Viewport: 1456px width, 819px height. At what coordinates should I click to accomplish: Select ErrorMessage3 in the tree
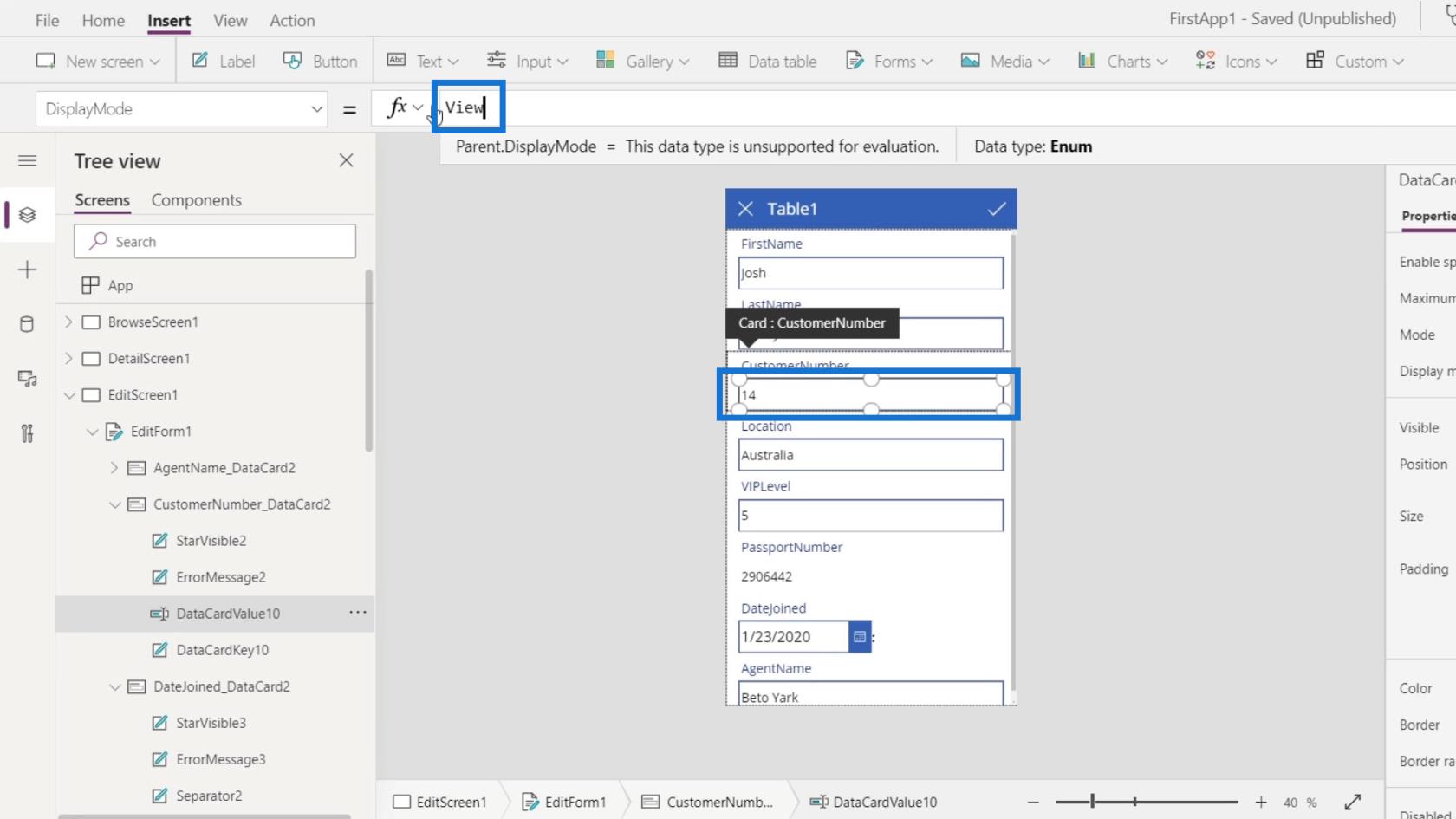tap(220, 759)
